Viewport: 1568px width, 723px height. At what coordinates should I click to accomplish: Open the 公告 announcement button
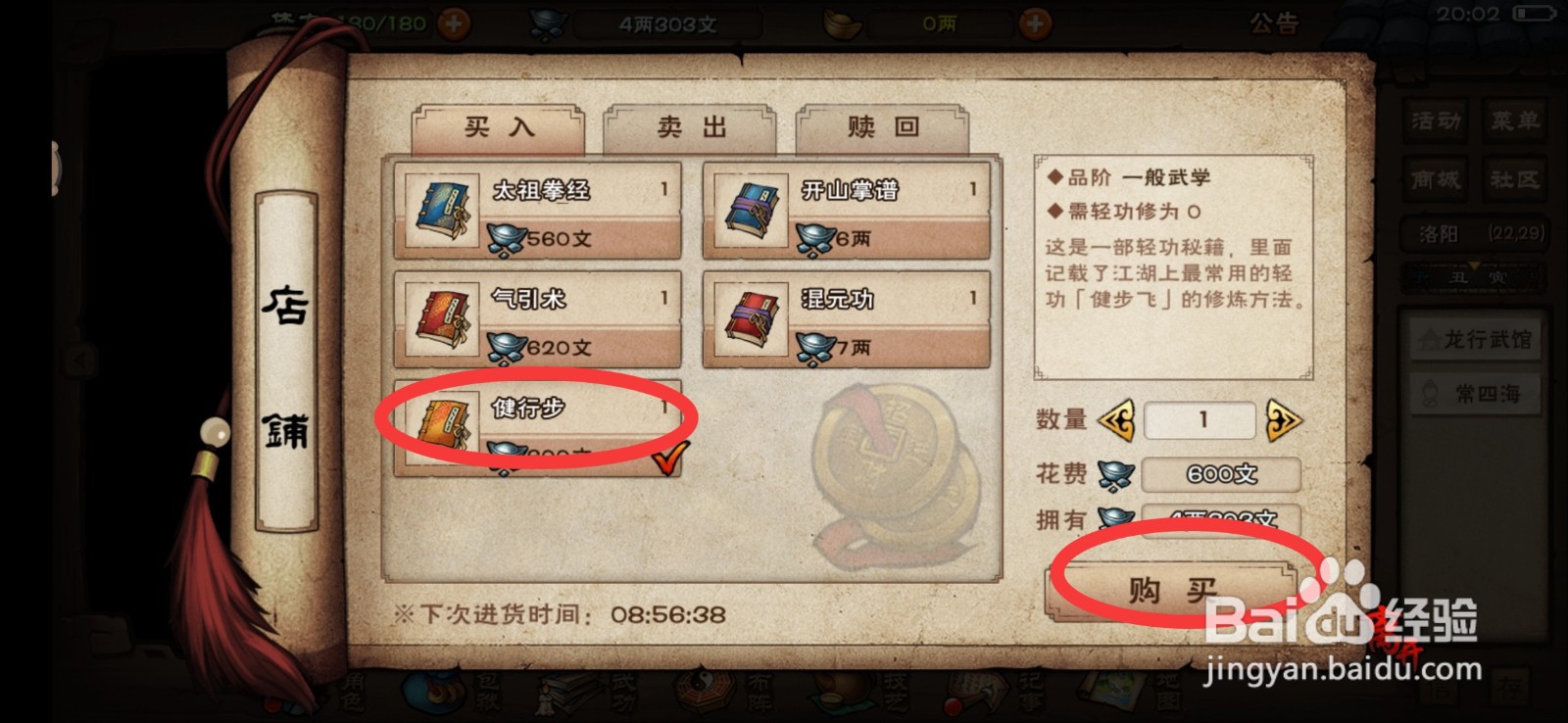[x=1273, y=24]
